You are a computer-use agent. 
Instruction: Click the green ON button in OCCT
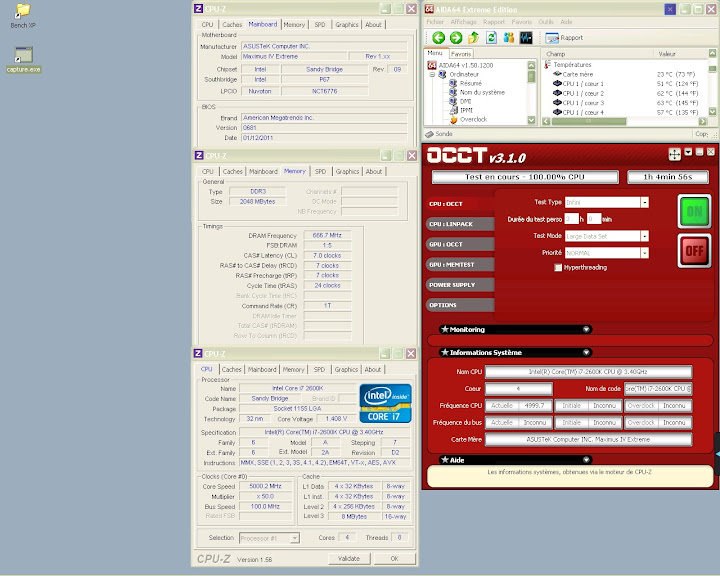(694, 211)
